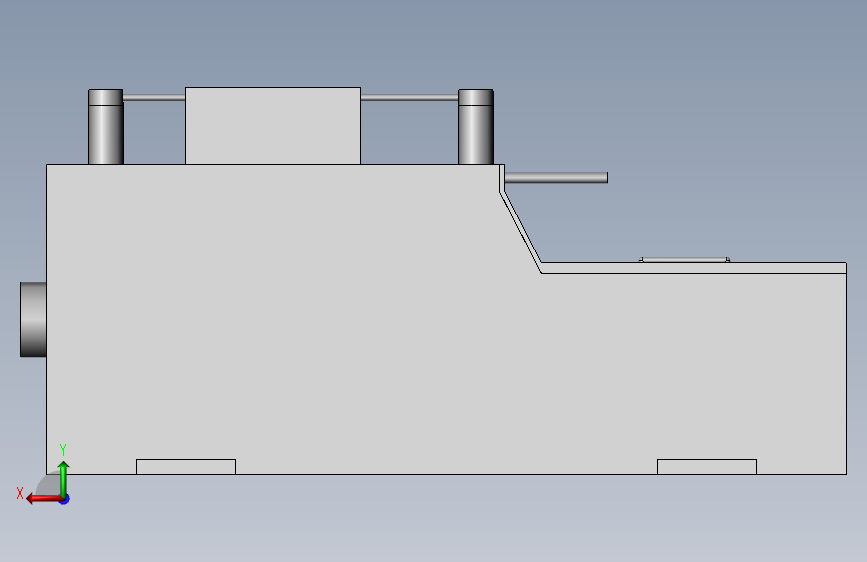This screenshot has height=562, width=867.
Task: Select the left vertical cylinder post
Action: coord(106,127)
